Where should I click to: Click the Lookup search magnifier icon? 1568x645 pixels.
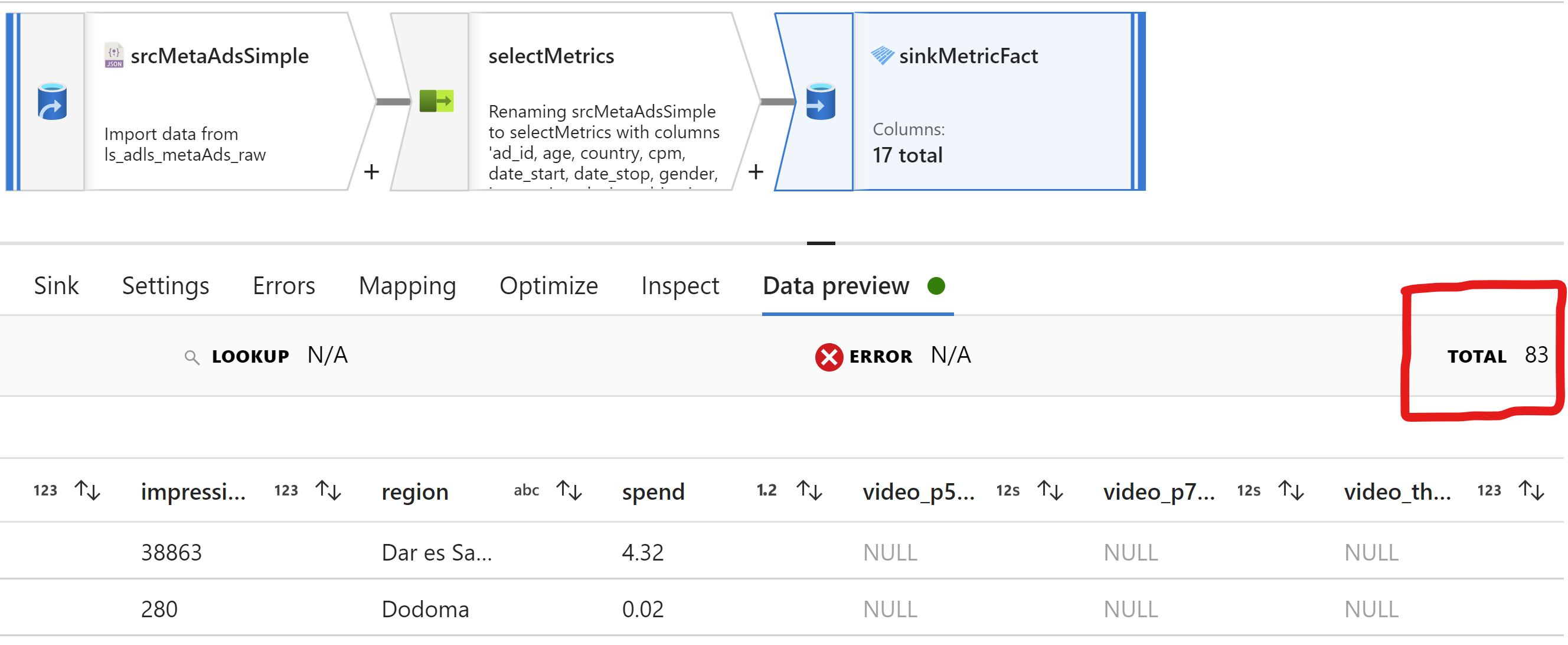point(191,357)
